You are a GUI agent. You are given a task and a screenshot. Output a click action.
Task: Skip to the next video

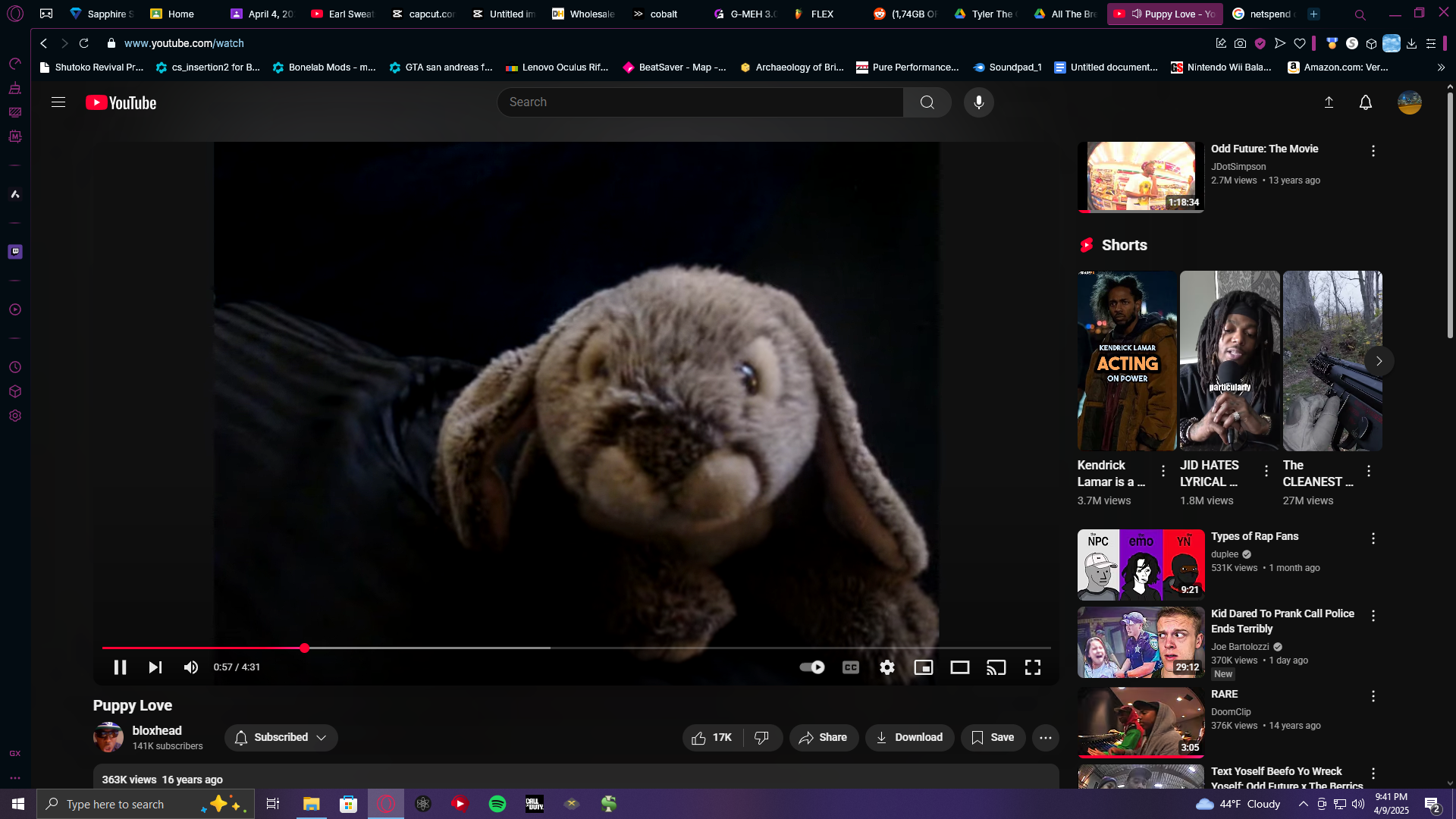tap(155, 667)
